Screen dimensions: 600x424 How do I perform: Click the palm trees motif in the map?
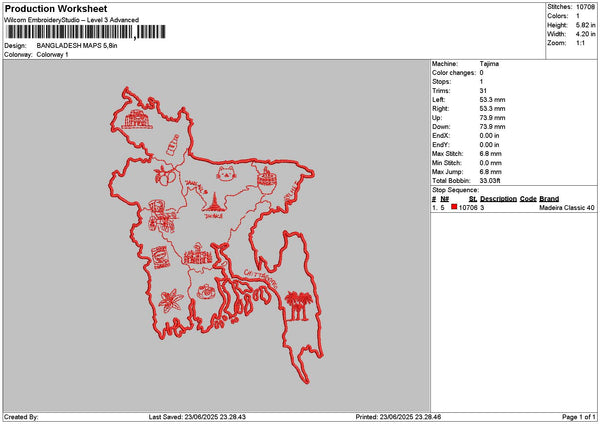tap(298, 306)
